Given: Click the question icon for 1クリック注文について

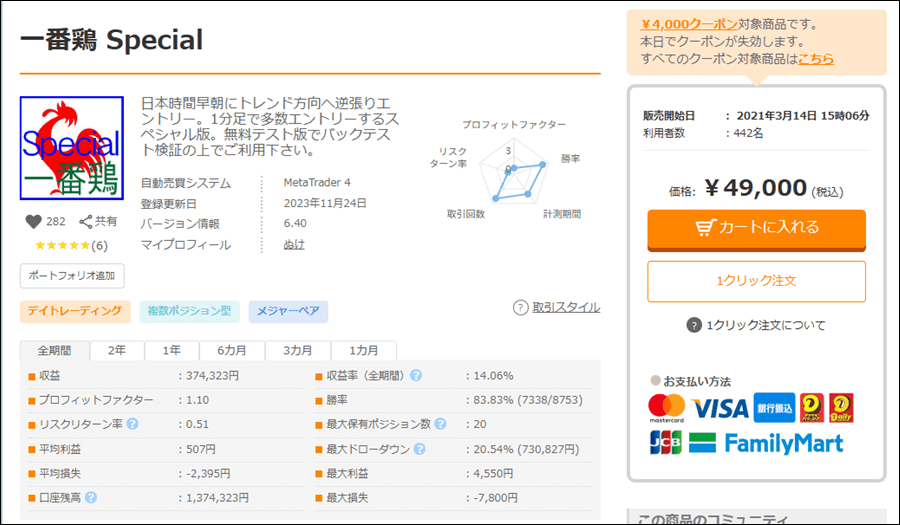Looking at the screenshot, I should [694, 325].
